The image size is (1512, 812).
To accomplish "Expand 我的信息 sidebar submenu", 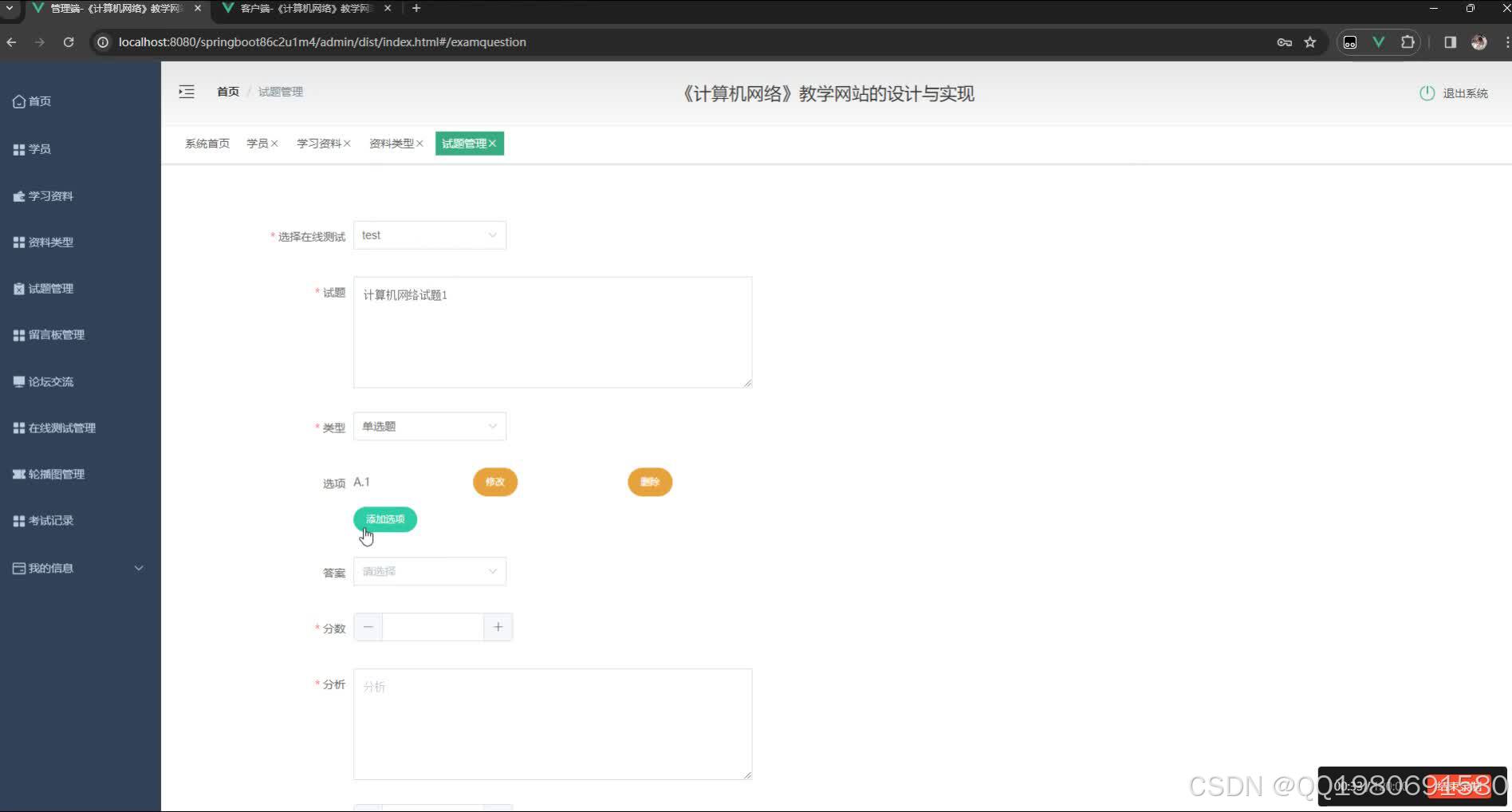I will click(x=78, y=568).
